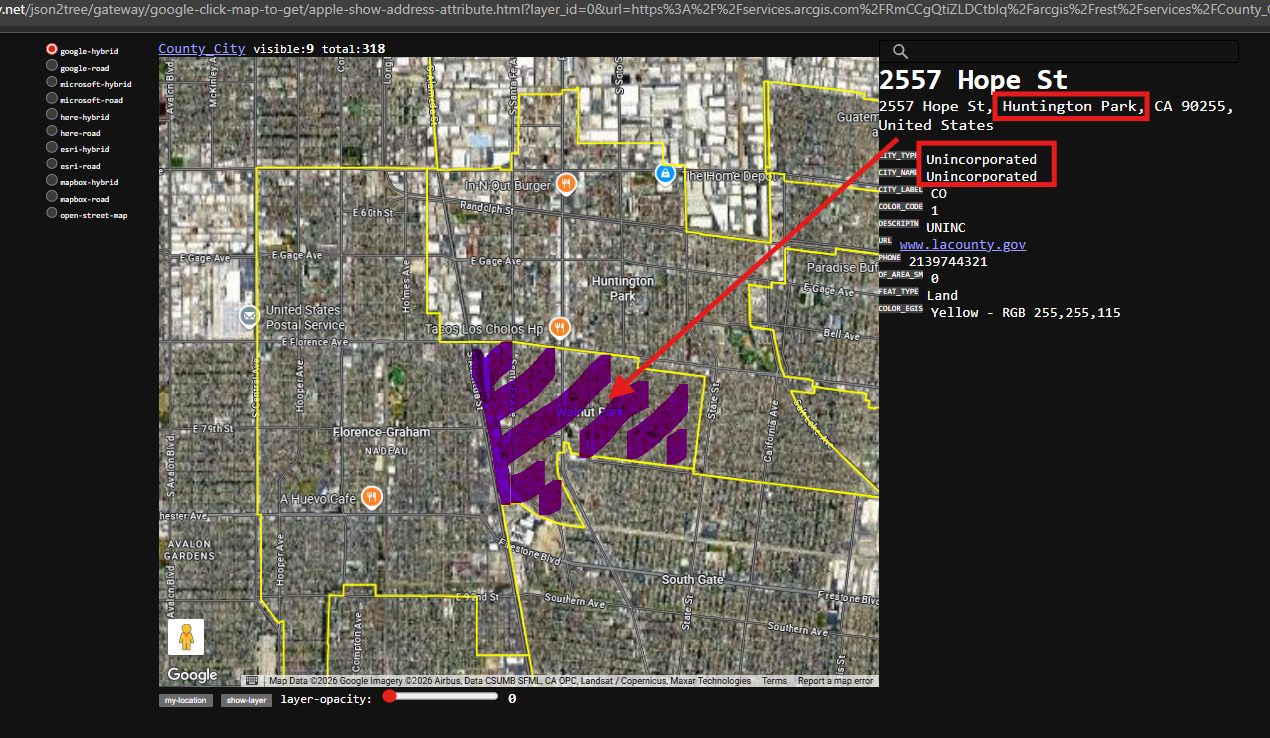Choose the esri-hybrid basemap radio button

(x=52, y=148)
